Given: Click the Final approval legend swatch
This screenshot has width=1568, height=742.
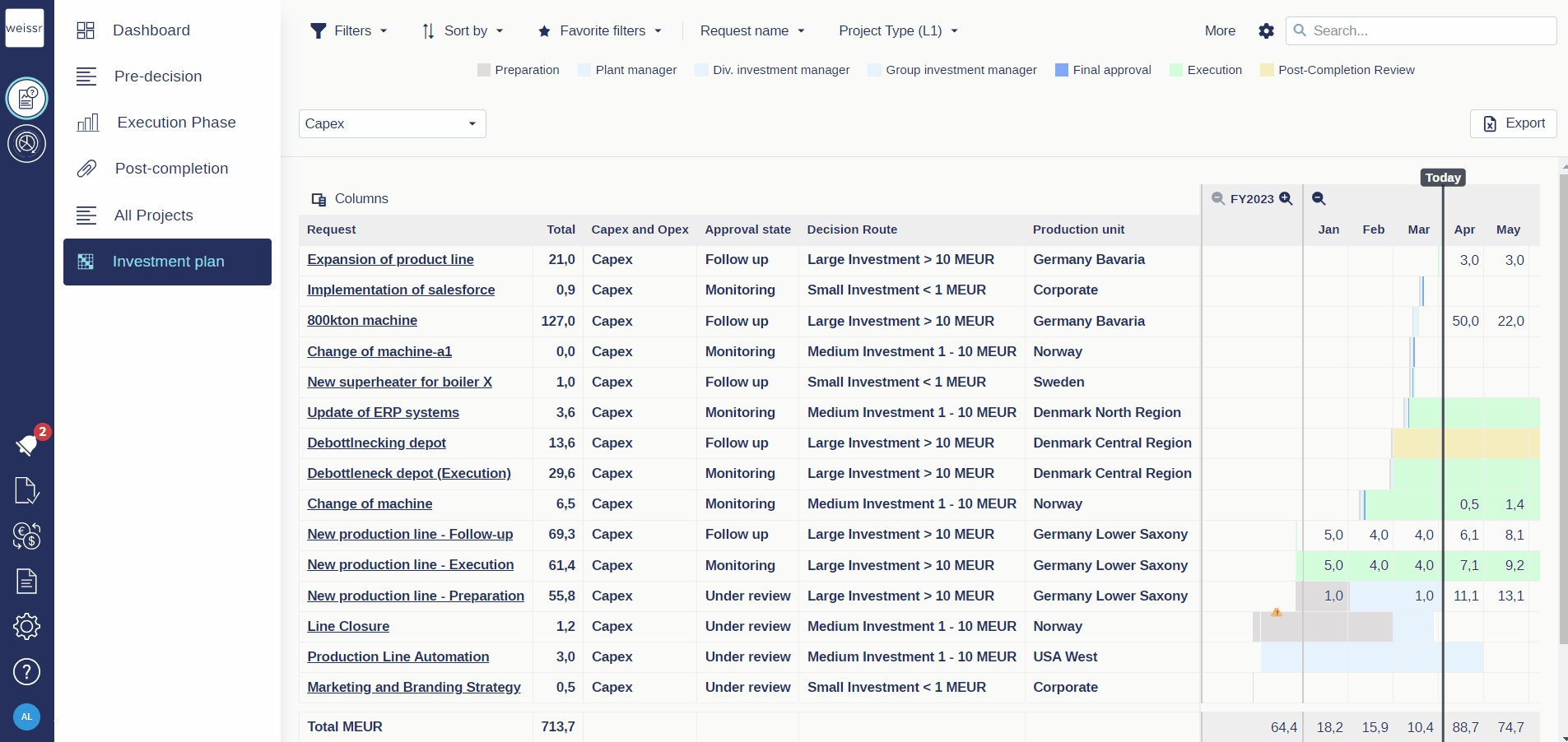Looking at the screenshot, I should click(1062, 70).
